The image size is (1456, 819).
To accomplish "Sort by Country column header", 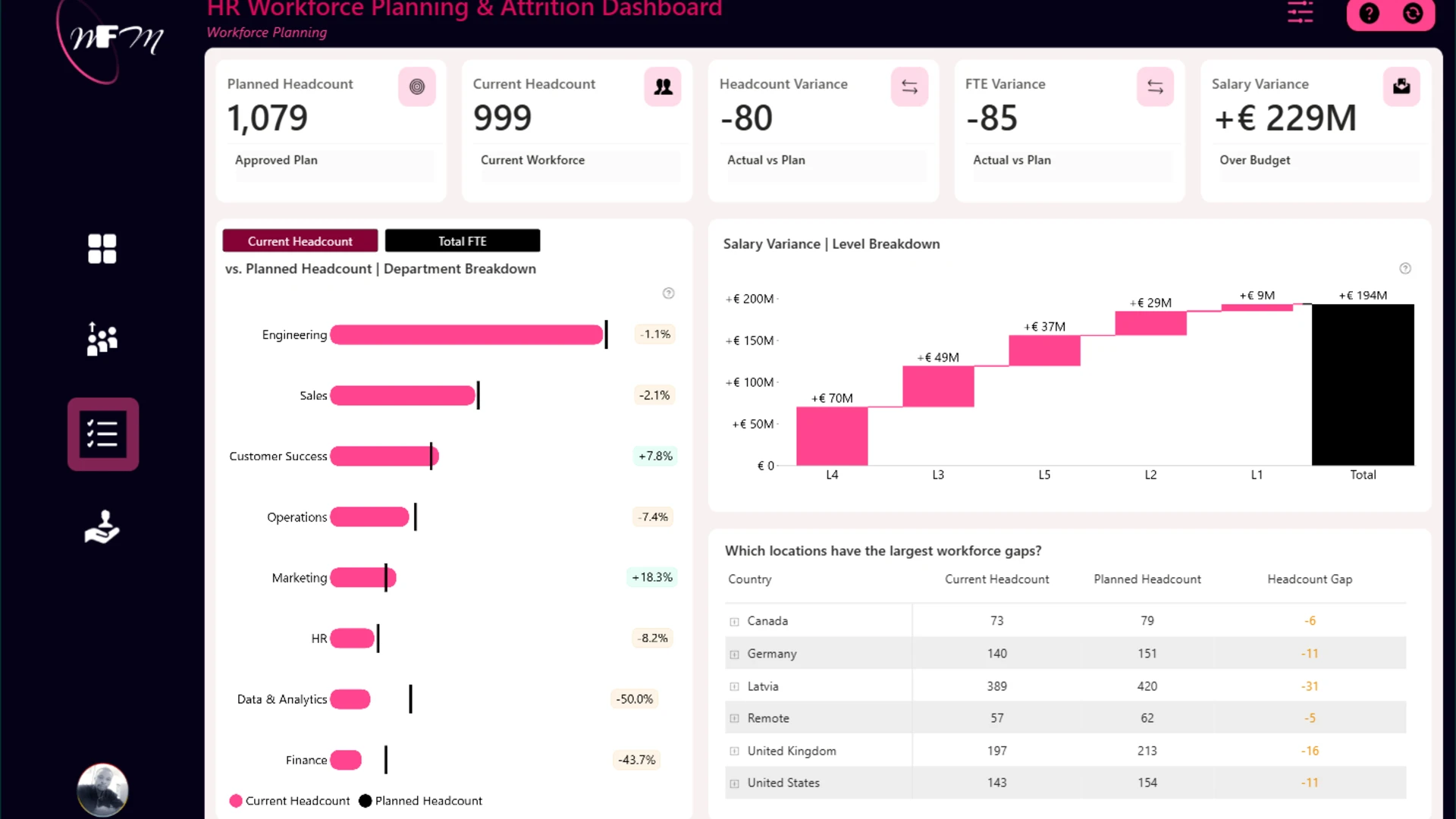I will (x=750, y=579).
